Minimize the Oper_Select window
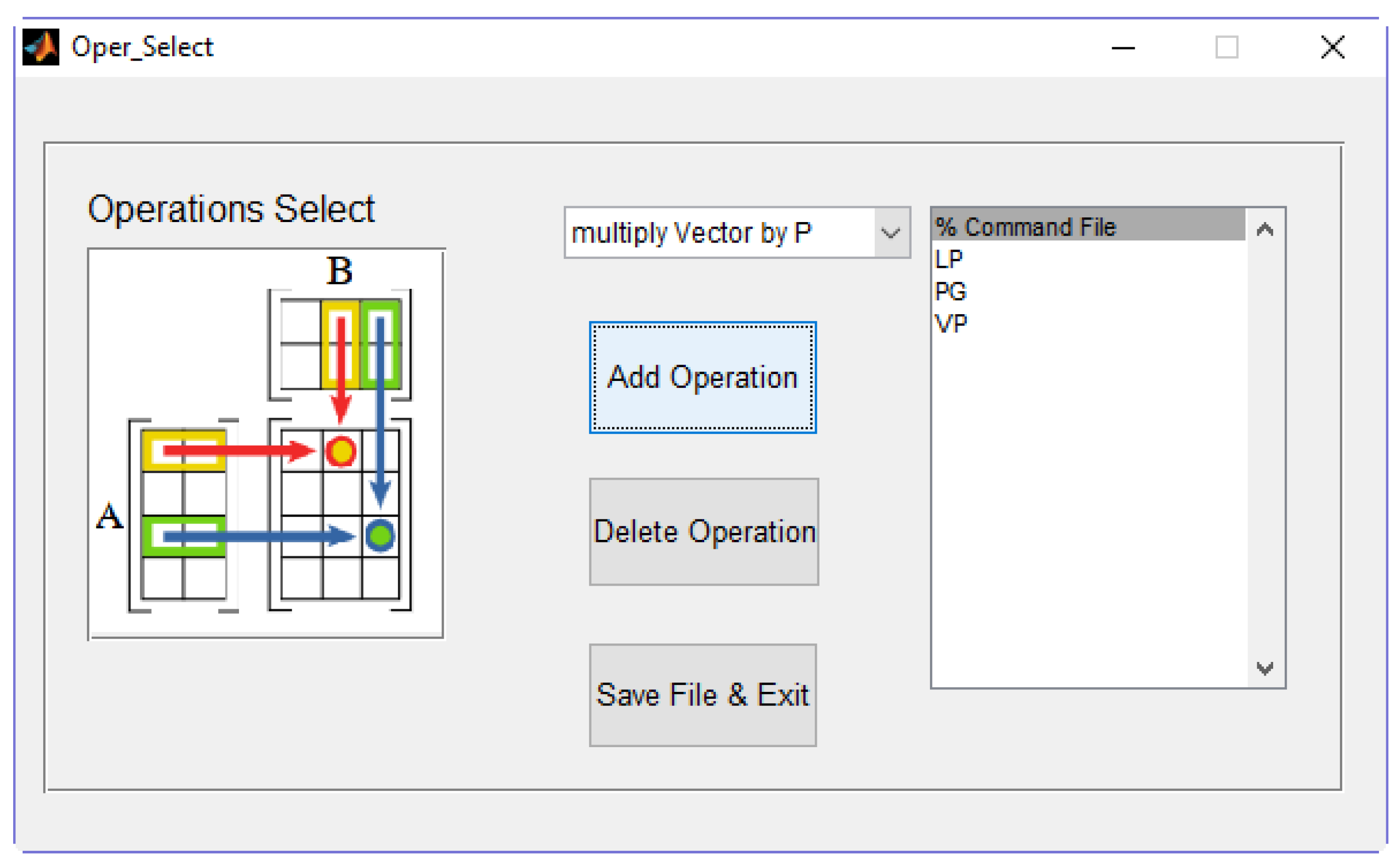1400x865 pixels. pos(1123,48)
